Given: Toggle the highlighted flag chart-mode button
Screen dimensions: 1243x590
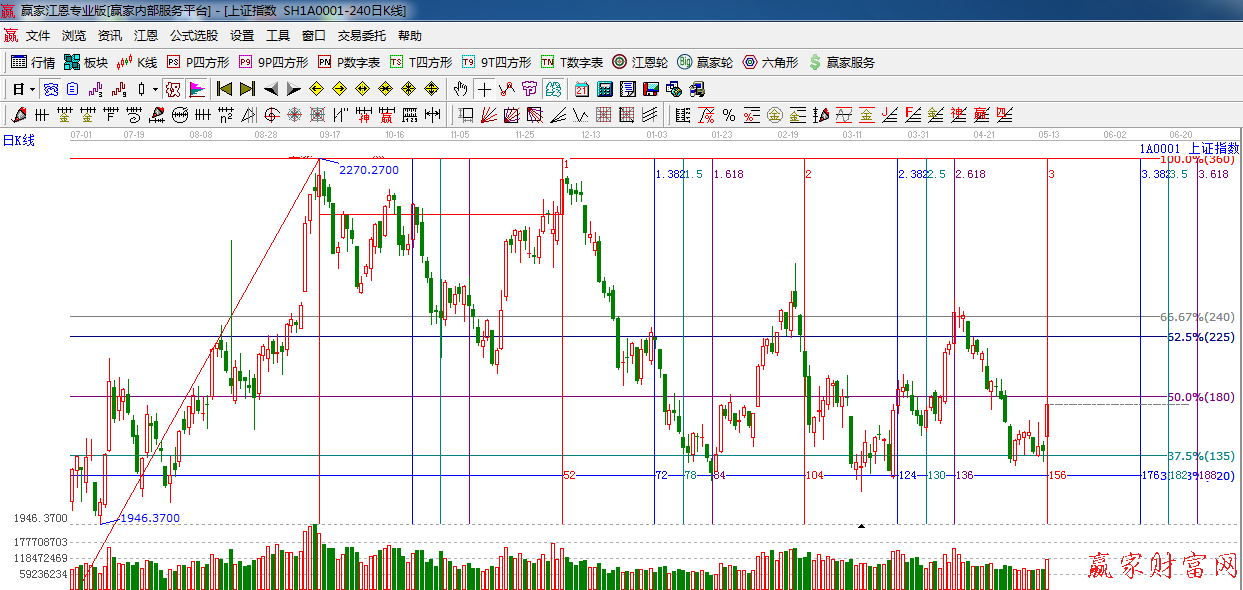Looking at the screenshot, I should pos(196,89).
